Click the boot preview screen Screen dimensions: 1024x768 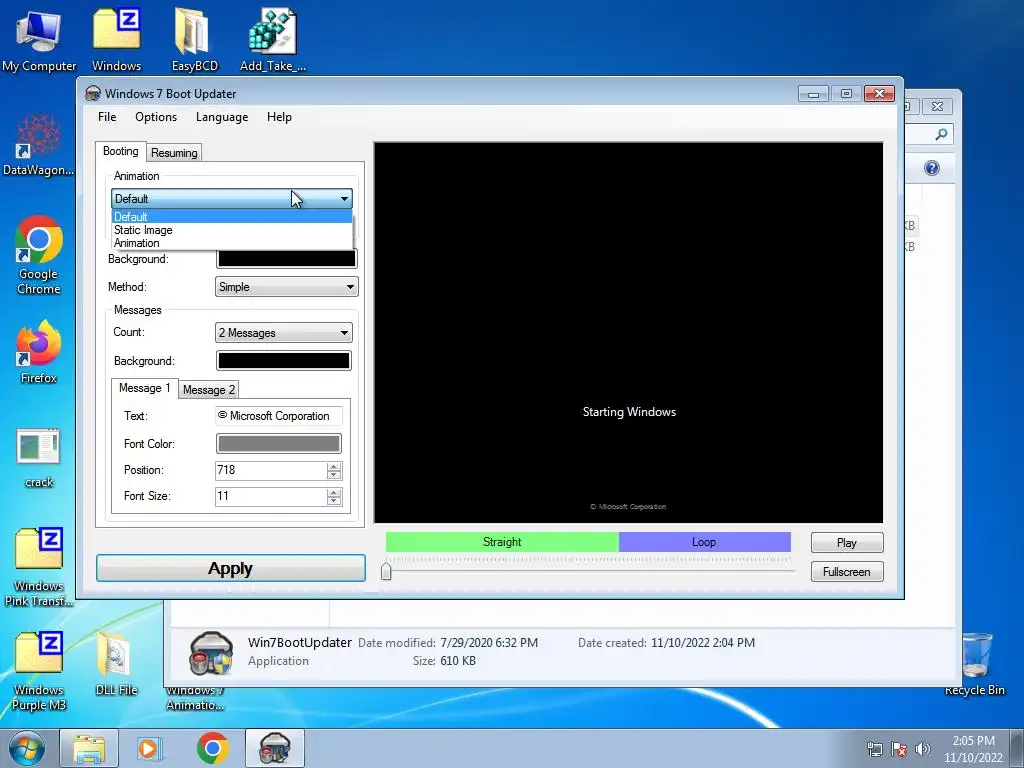click(628, 332)
